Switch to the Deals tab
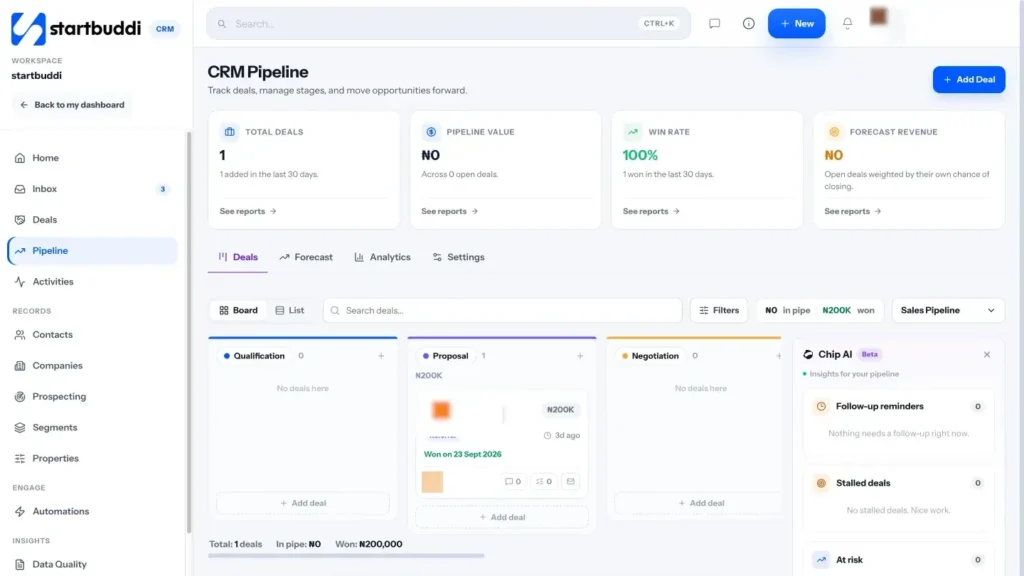This screenshot has width=1024, height=576. (x=238, y=257)
